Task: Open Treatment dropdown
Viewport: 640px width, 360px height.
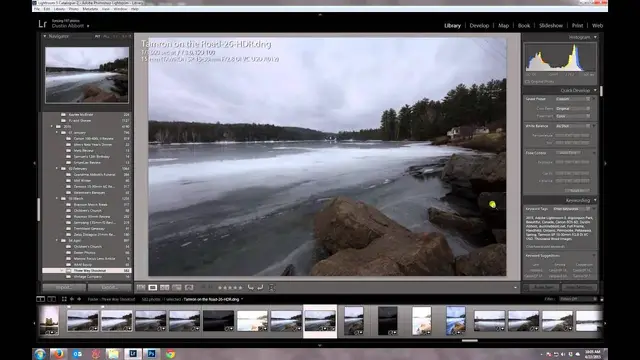Action: (573, 116)
